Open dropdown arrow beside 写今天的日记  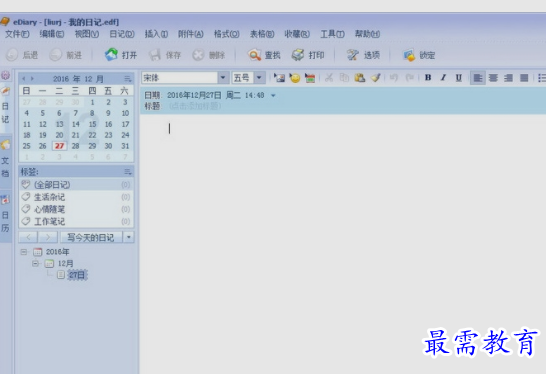(x=129, y=237)
